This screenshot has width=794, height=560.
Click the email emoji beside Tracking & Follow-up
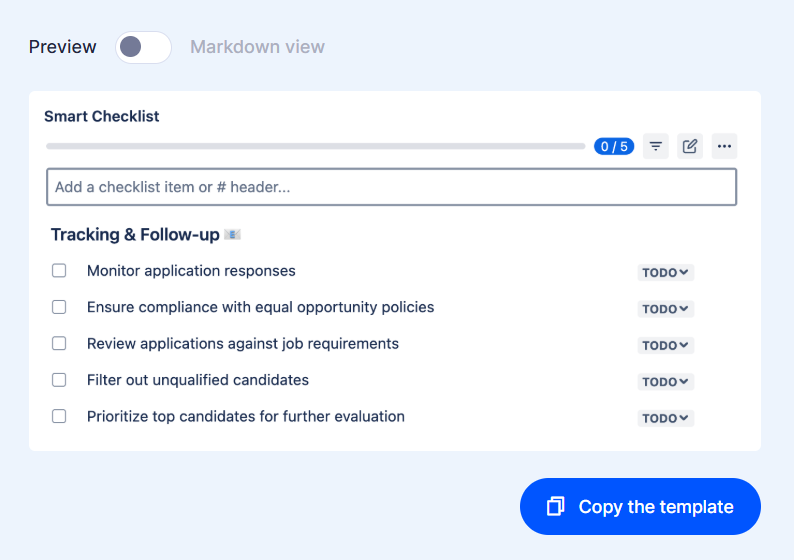232,235
